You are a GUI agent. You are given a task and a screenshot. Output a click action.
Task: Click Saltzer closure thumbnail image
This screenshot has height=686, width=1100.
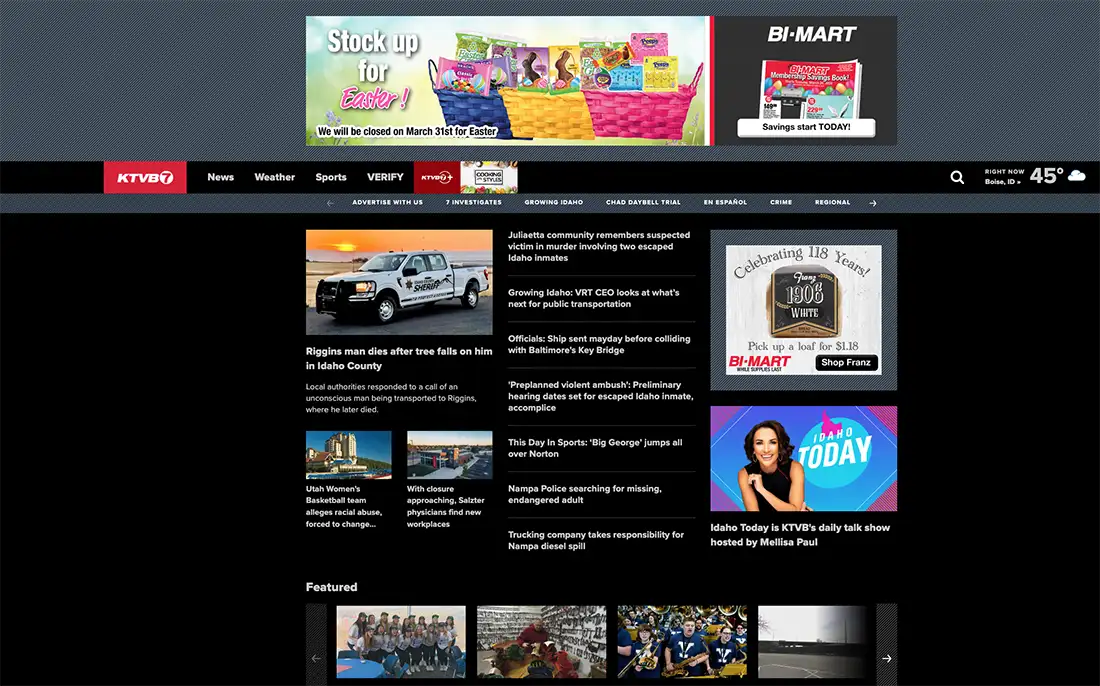[x=450, y=455]
